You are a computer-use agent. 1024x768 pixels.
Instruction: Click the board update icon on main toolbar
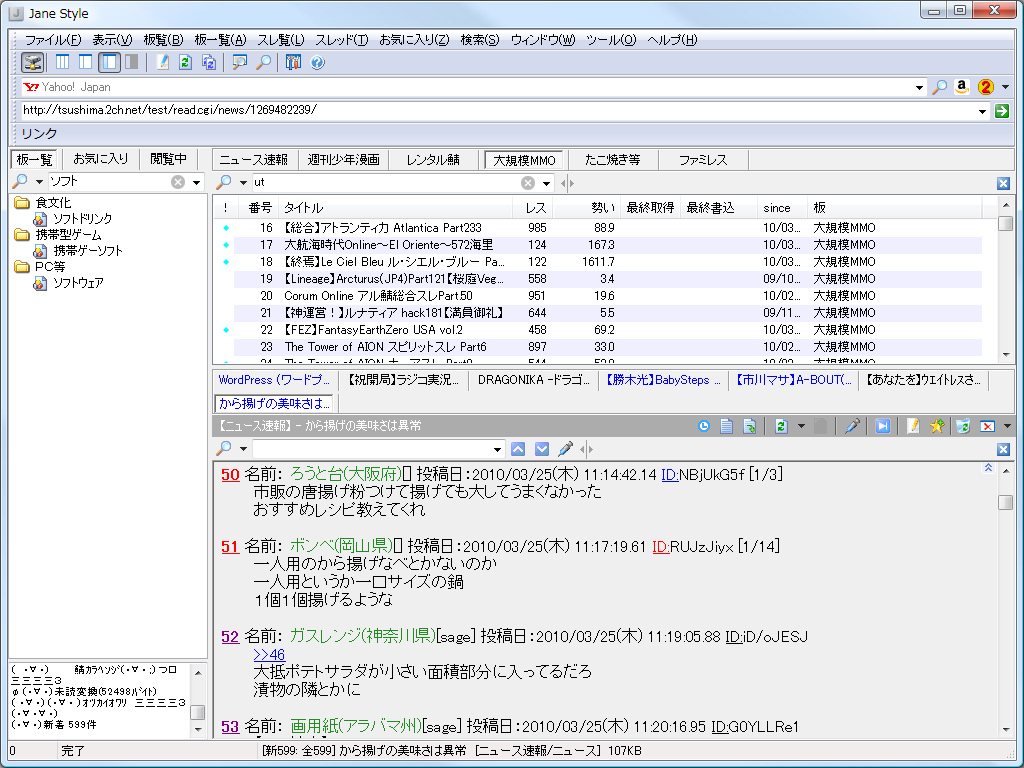click(x=184, y=62)
